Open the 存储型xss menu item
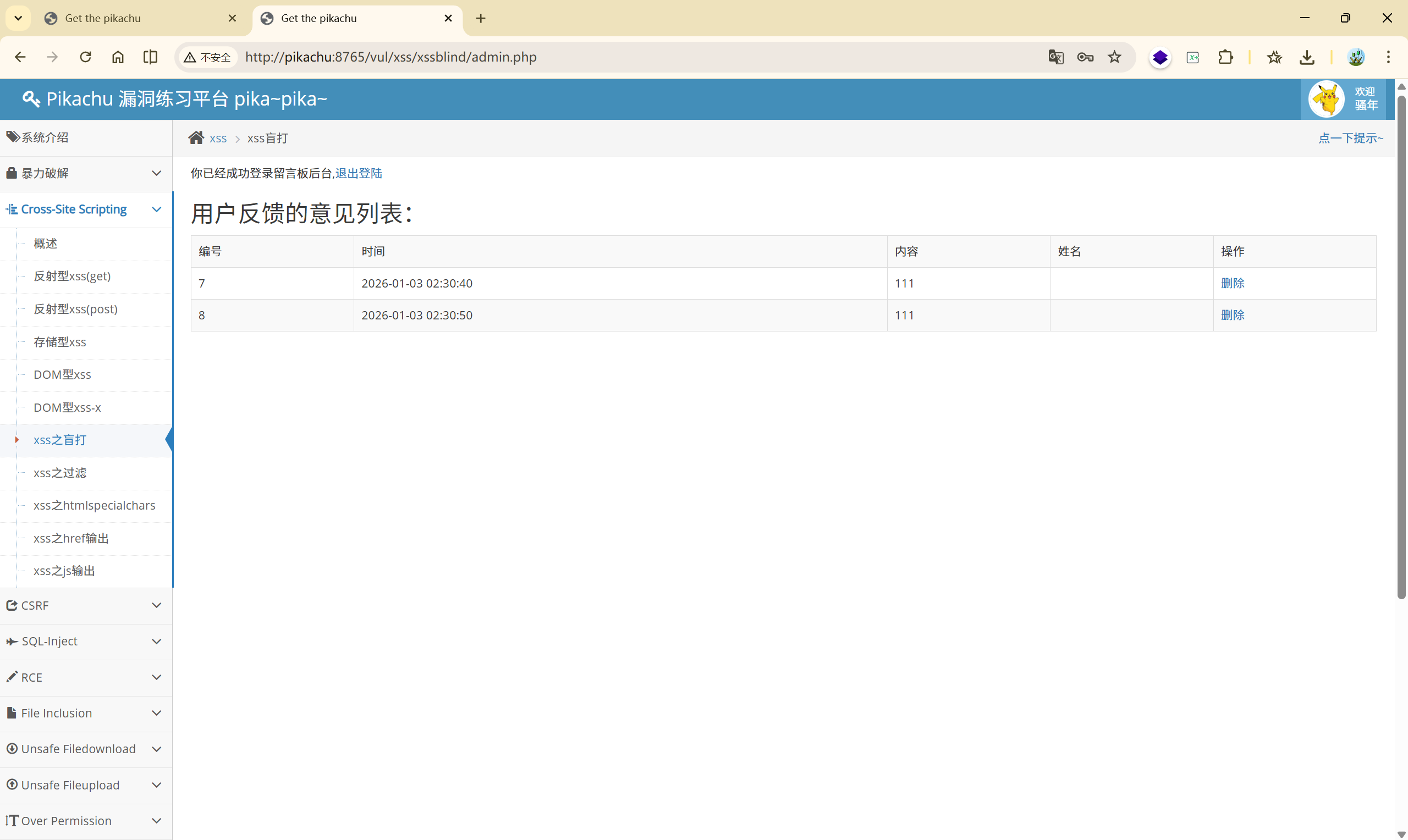This screenshot has width=1408, height=840. pyautogui.click(x=60, y=342)
